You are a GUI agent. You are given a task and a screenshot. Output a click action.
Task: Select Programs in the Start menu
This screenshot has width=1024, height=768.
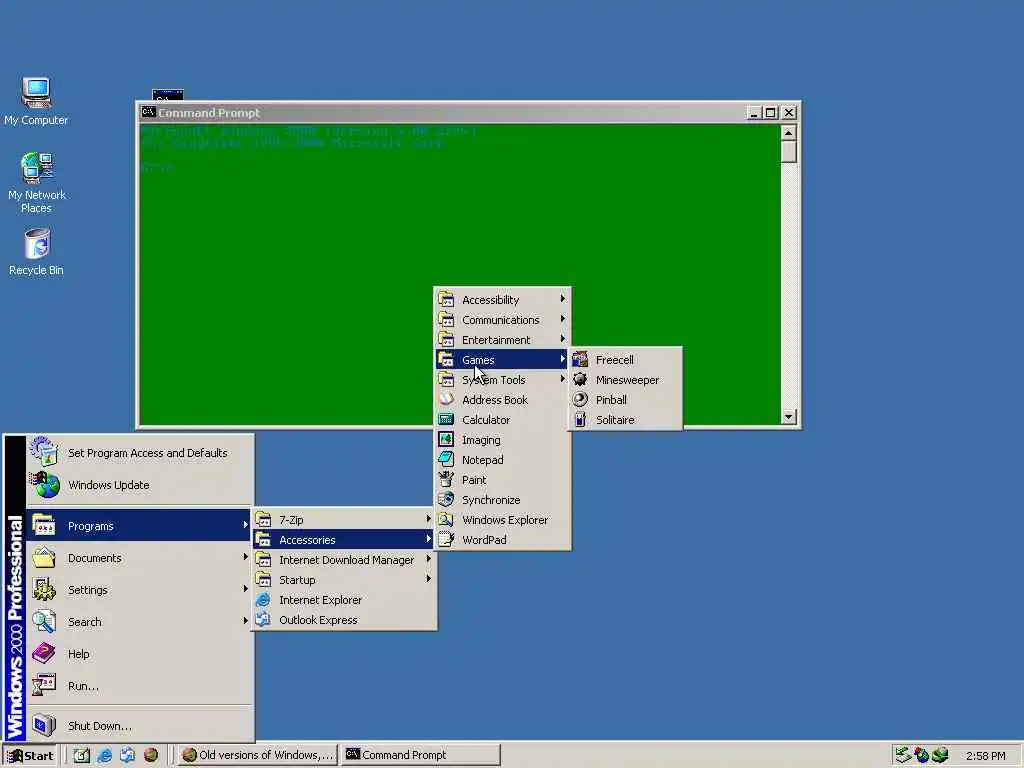(138, 526)
